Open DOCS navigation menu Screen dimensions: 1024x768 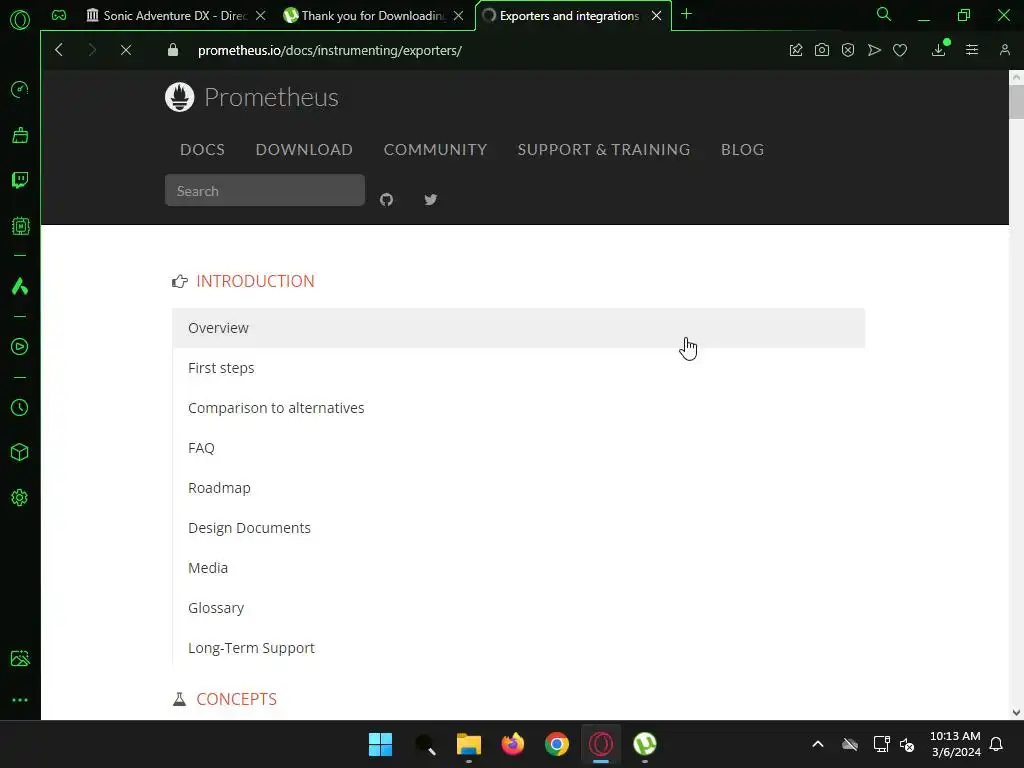pyautogui.click(x=202, y=150)
